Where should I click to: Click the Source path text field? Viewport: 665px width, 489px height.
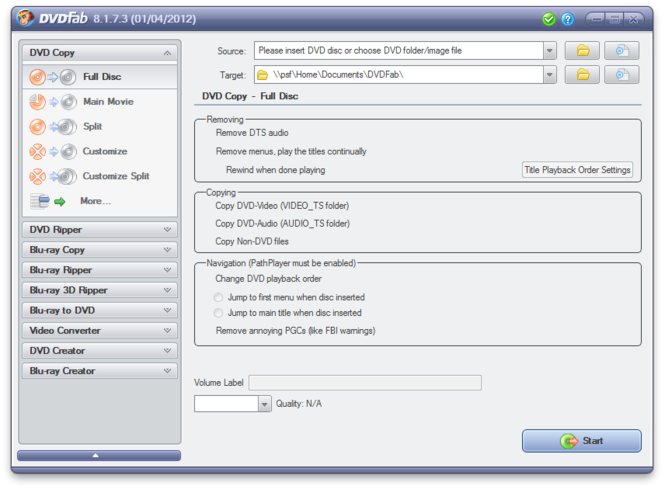pyautogui.click(x=399, y=51)
